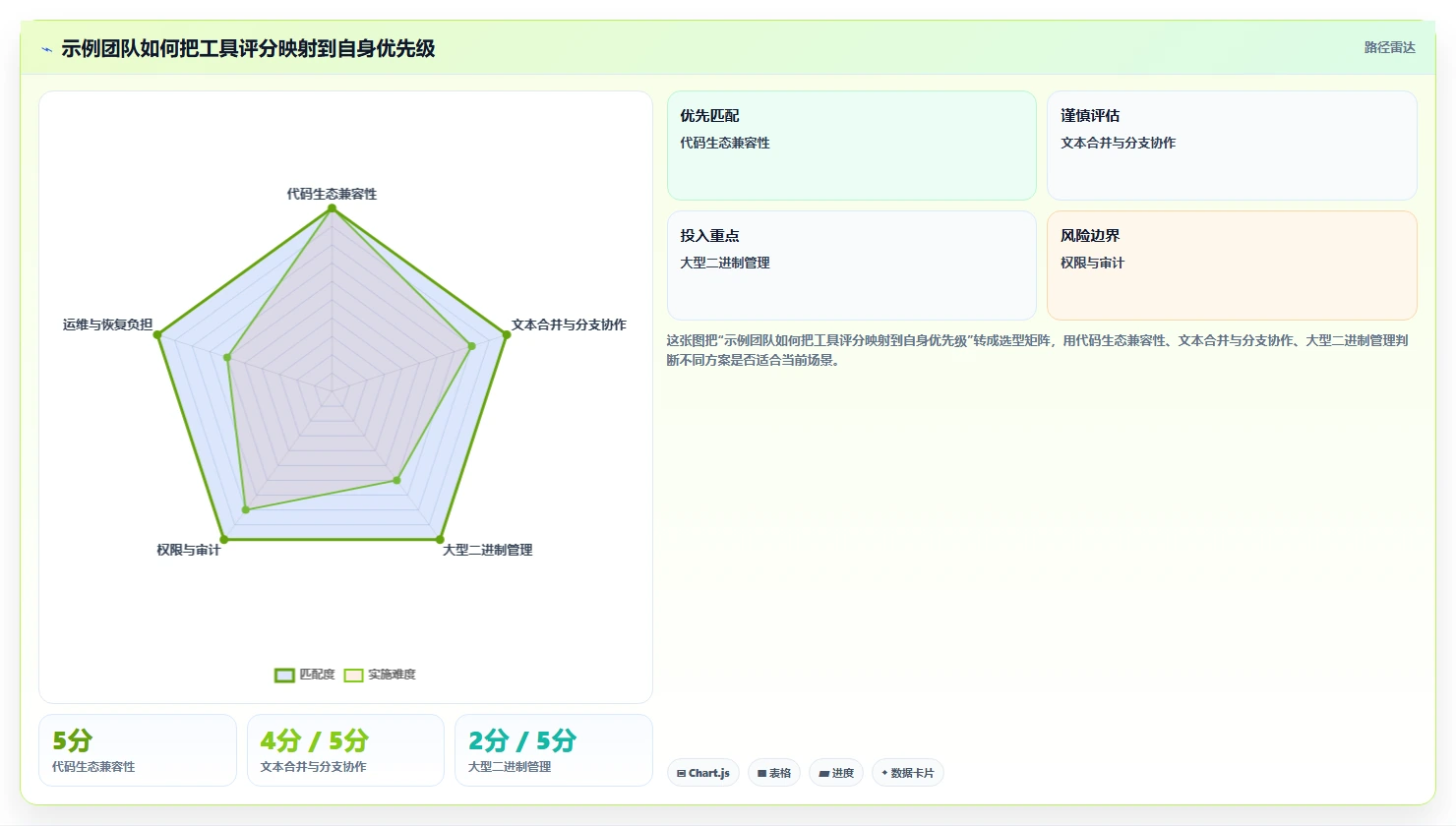Click 权限与审计 text in 风险边界 card
Viewport: 1456px width, 826px height.
[1092, 263]
